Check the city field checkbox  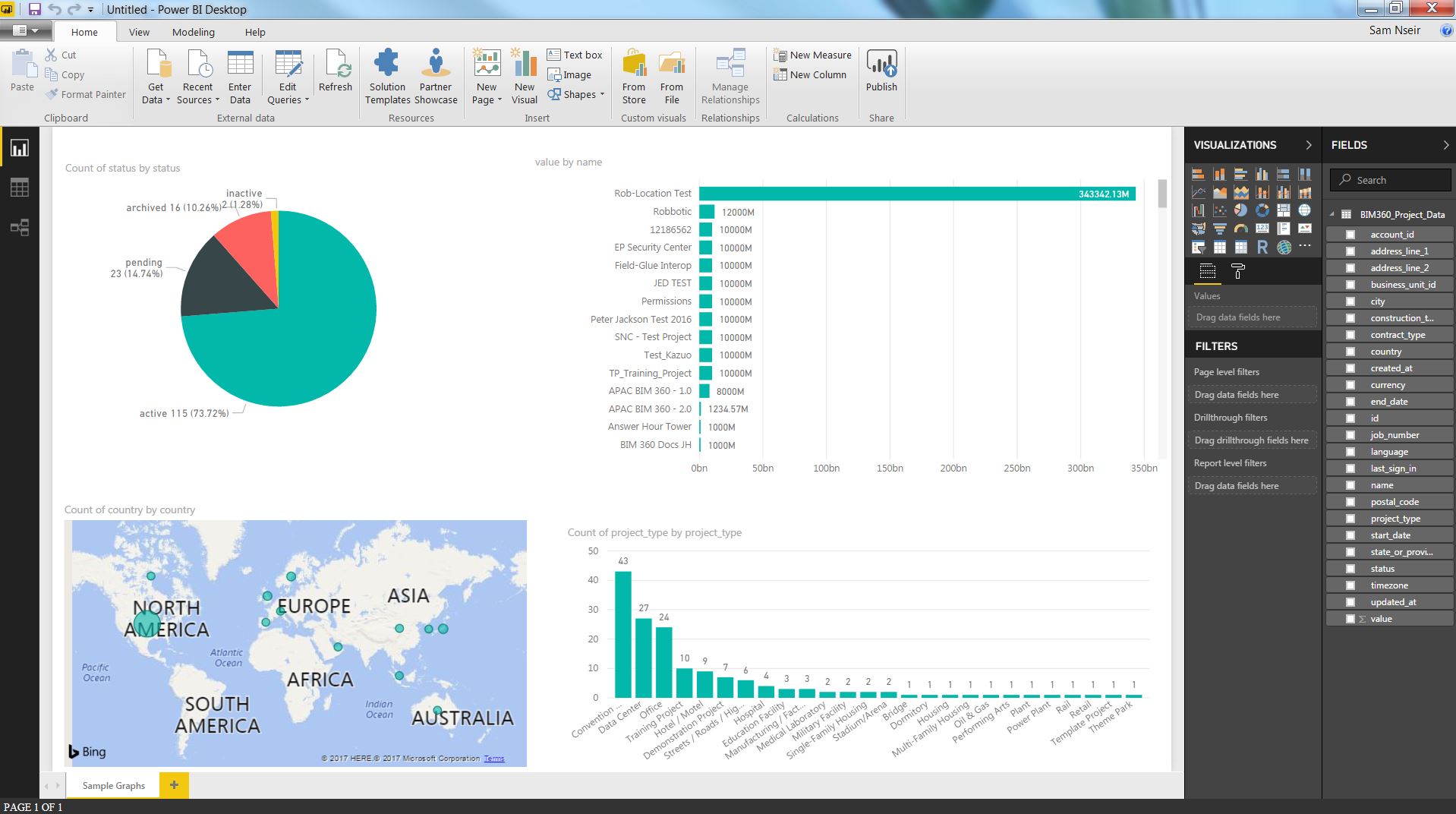[1350, 301]
